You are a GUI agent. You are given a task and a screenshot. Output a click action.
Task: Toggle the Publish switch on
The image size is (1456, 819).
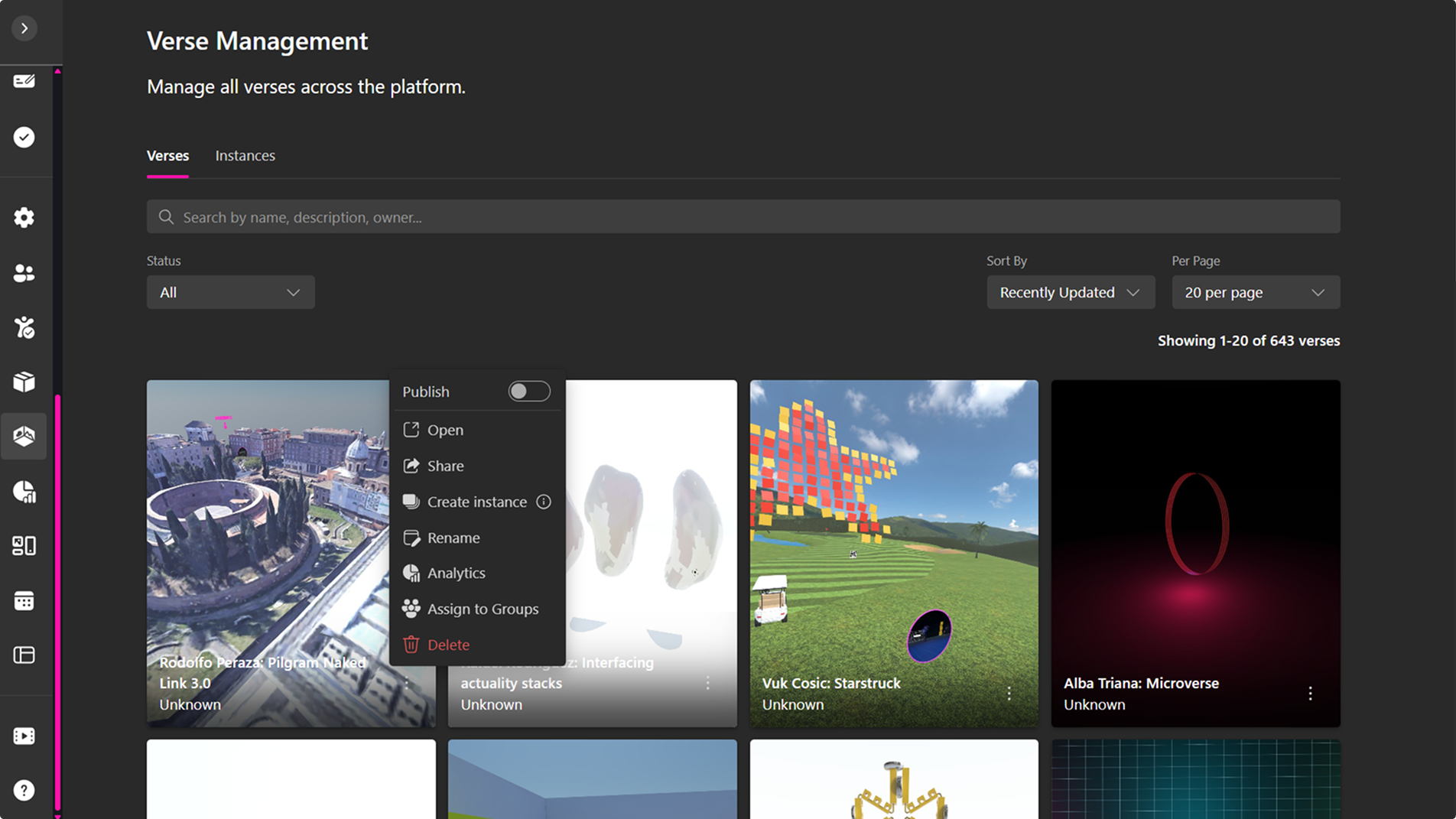click(528, 392)
